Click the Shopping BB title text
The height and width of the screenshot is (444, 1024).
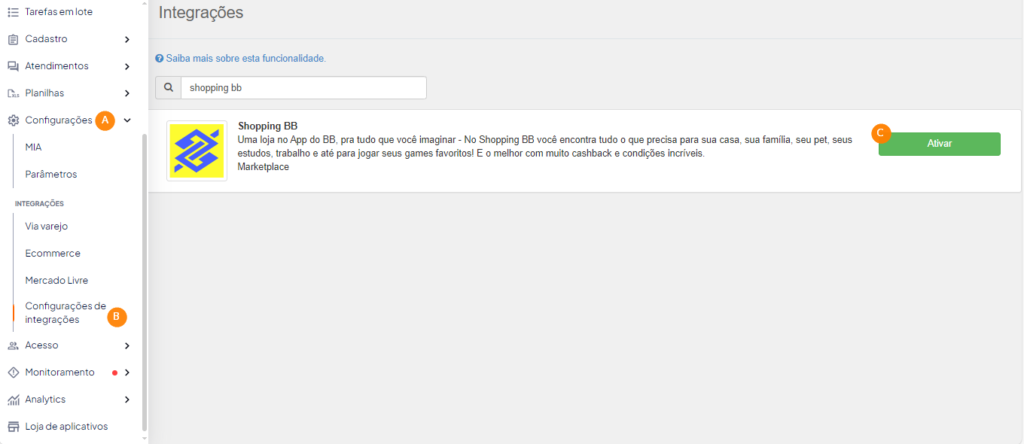(268, 126)
